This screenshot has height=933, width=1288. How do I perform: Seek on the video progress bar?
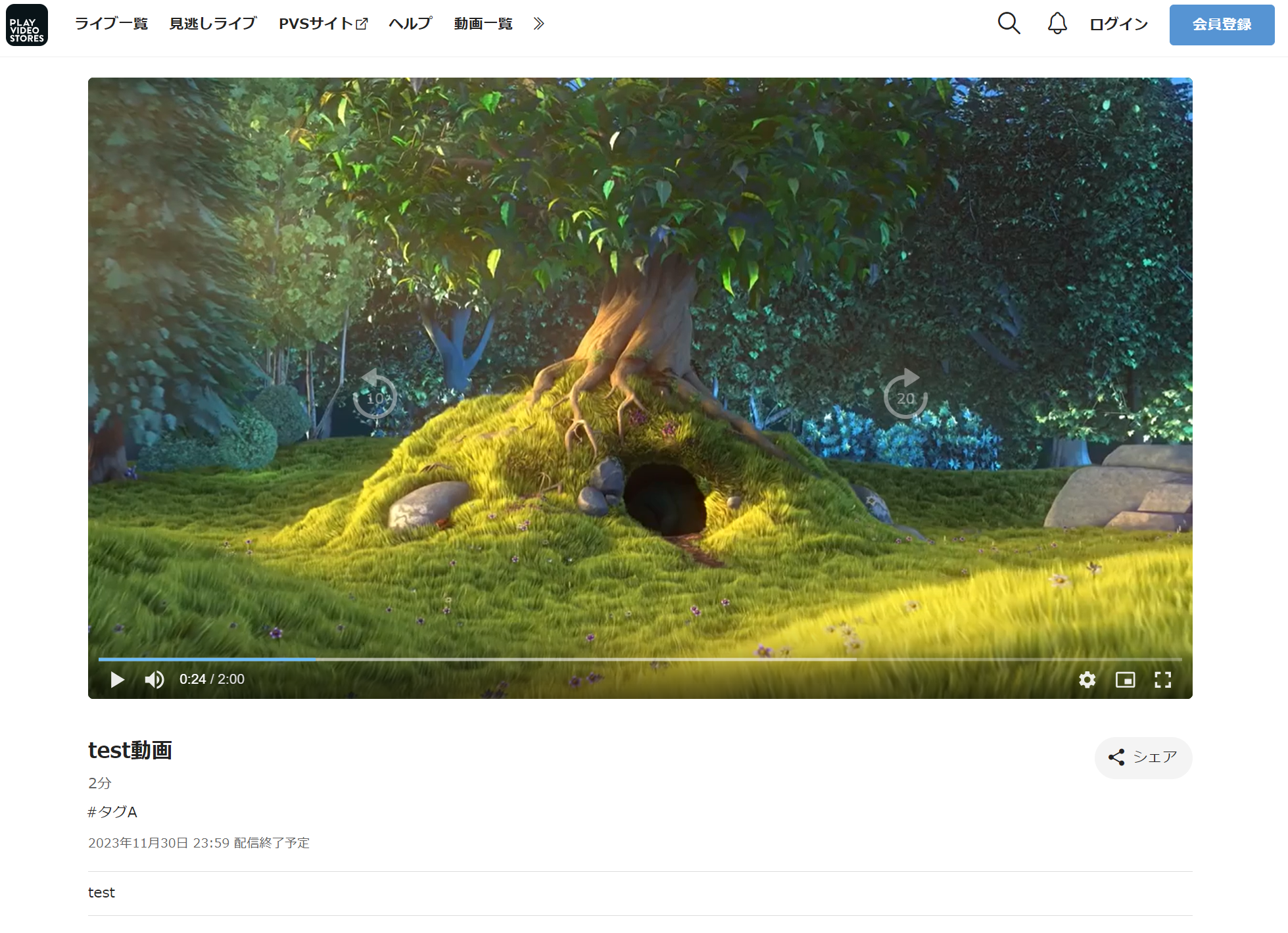[640, 659]
